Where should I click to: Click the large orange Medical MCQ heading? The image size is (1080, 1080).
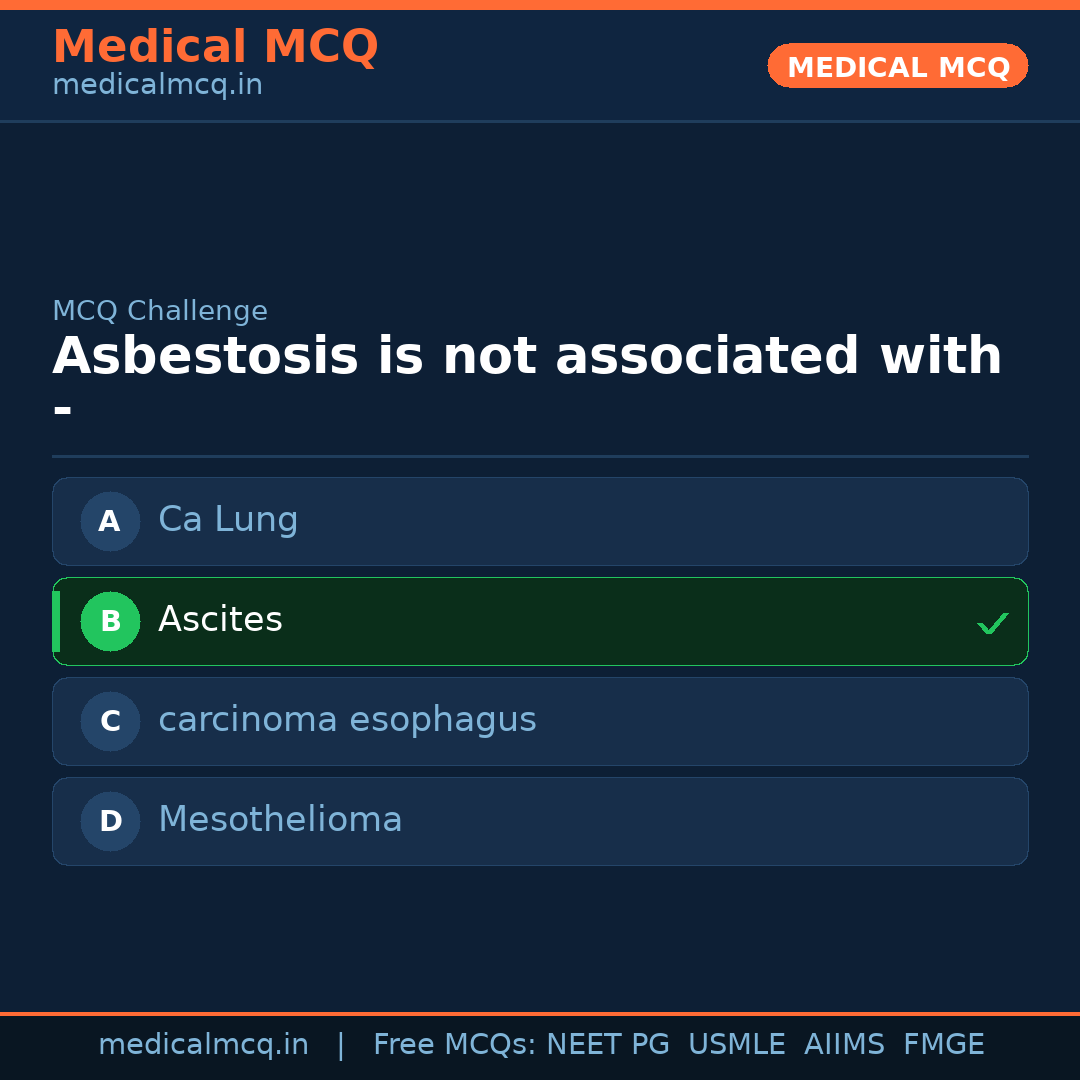215,47
